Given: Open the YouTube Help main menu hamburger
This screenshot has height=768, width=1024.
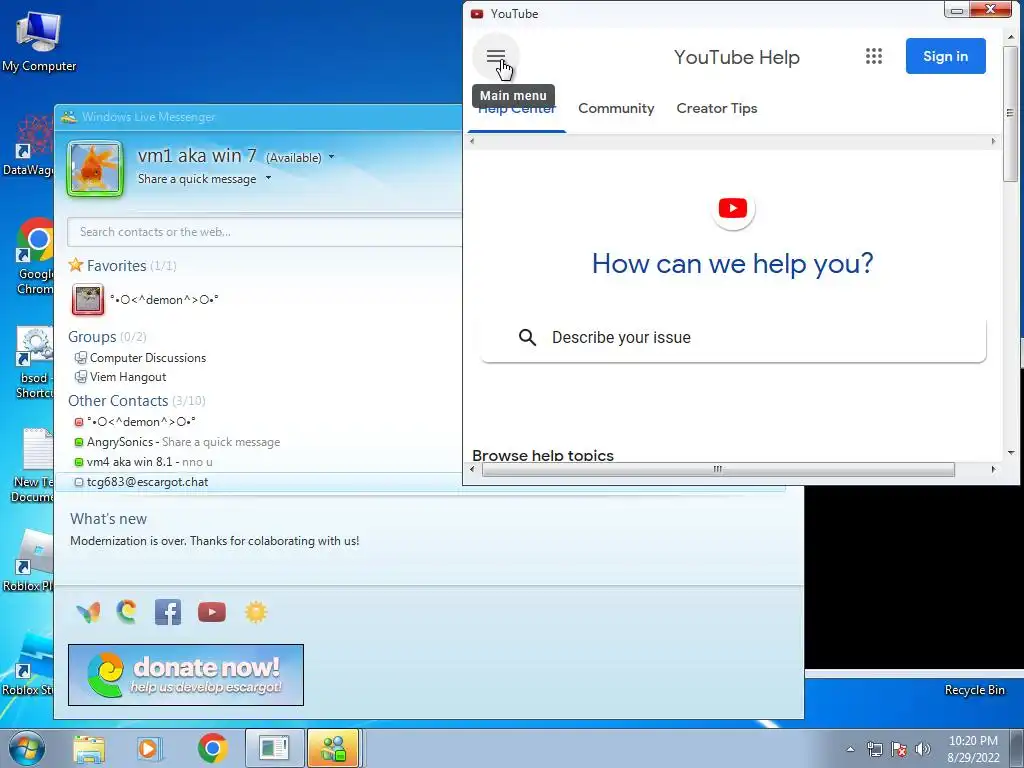Looking at the screenshot, I should point(496,57).
